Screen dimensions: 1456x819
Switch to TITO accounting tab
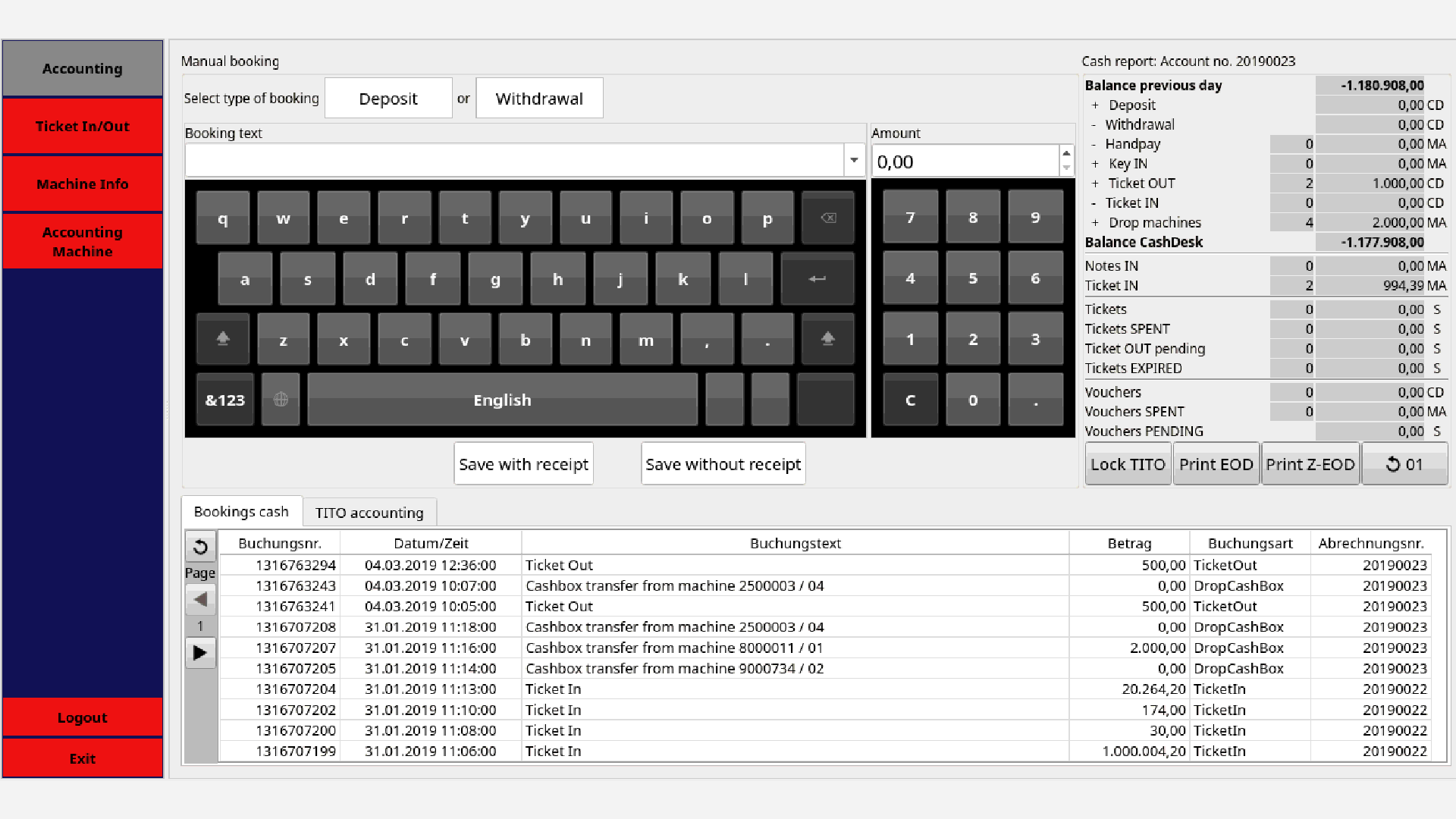coord(369,513)
